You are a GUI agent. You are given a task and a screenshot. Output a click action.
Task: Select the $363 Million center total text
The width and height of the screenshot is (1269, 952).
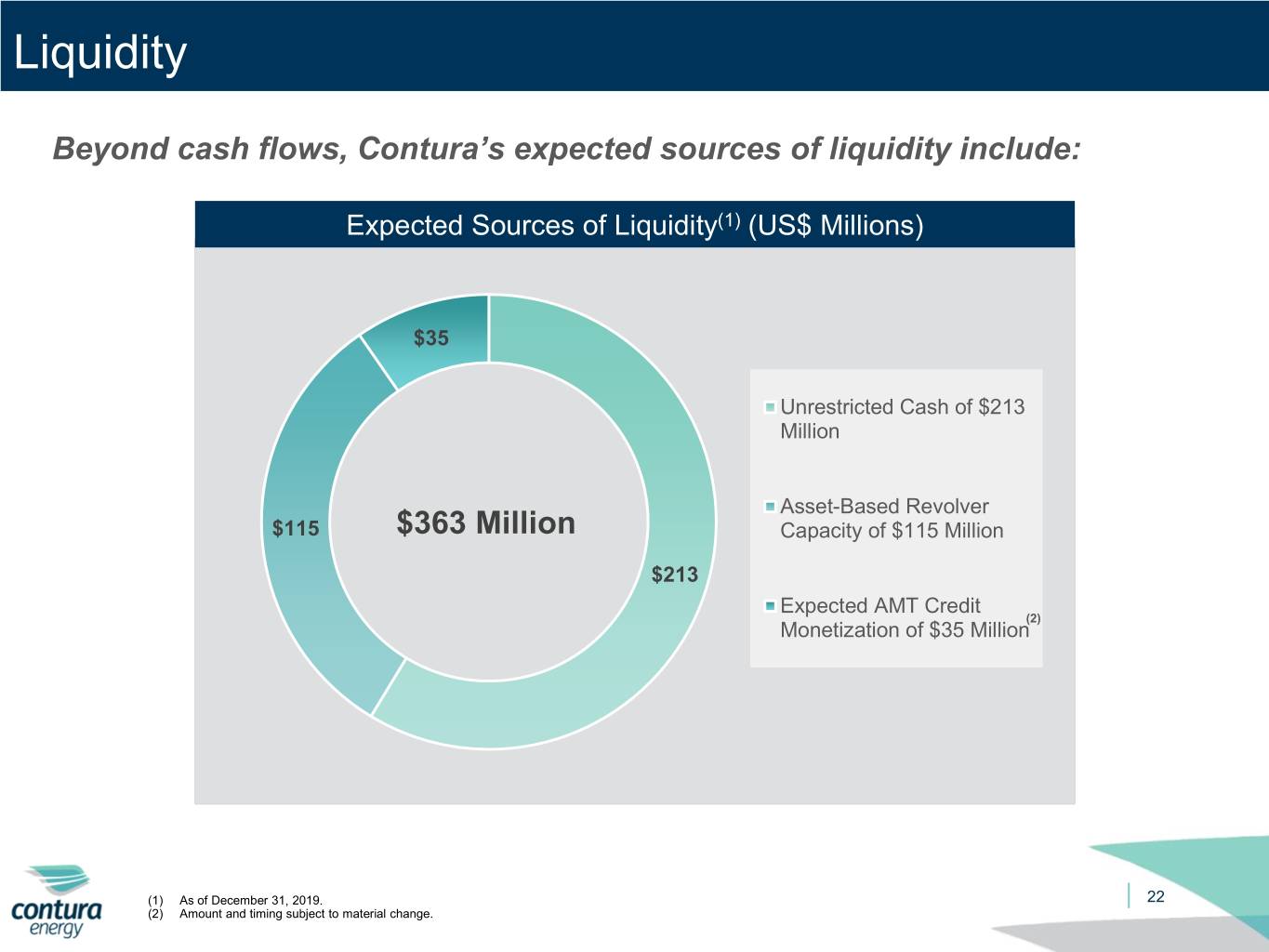coord(486,522)
